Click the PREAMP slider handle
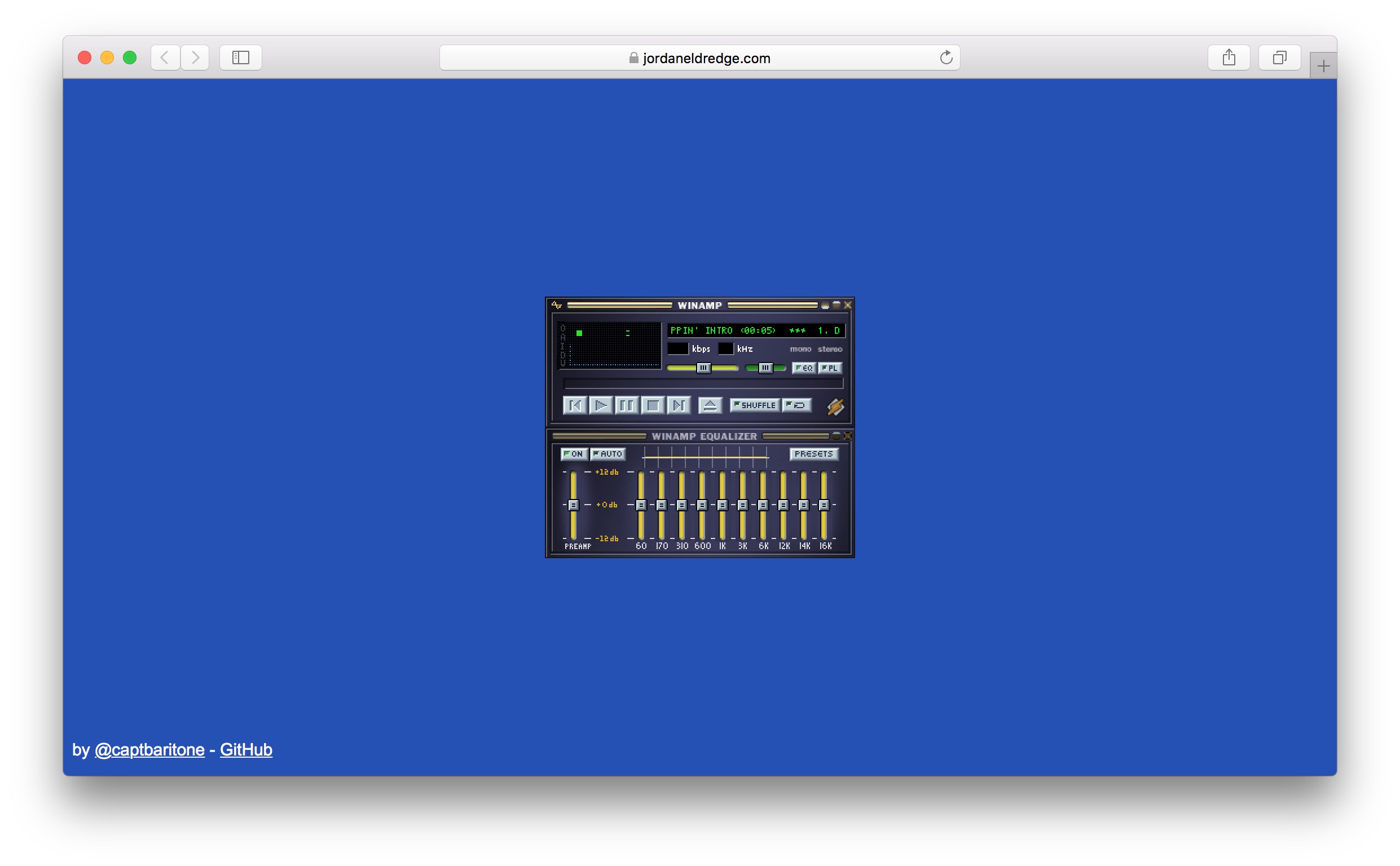 pos(573,505)
